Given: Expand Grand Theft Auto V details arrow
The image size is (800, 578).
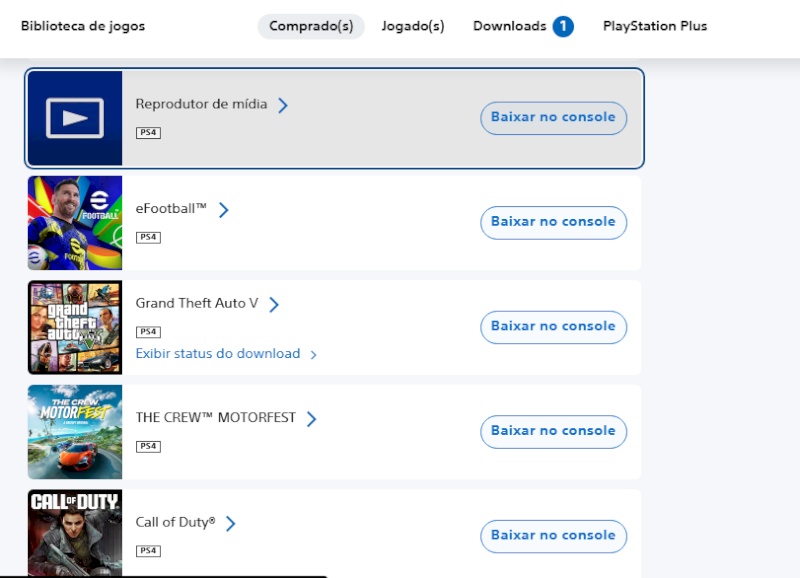Looking at the screenshot, I should (273, 303).
